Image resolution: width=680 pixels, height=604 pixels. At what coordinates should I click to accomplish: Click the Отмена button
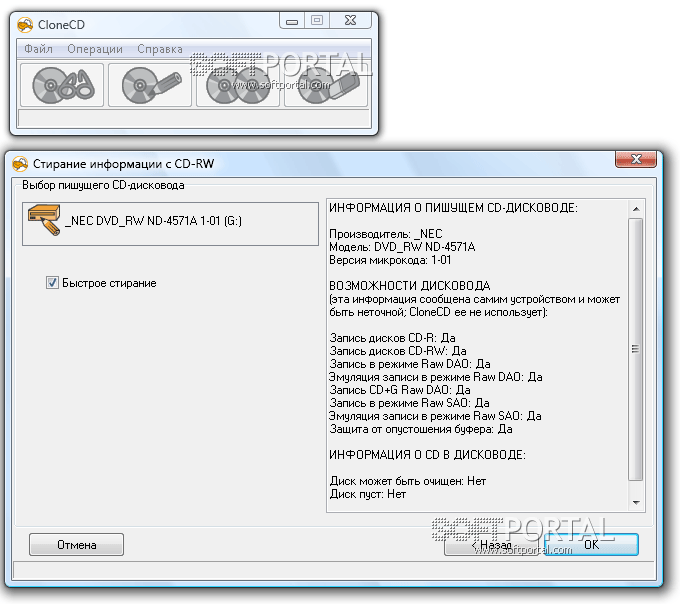76,545
